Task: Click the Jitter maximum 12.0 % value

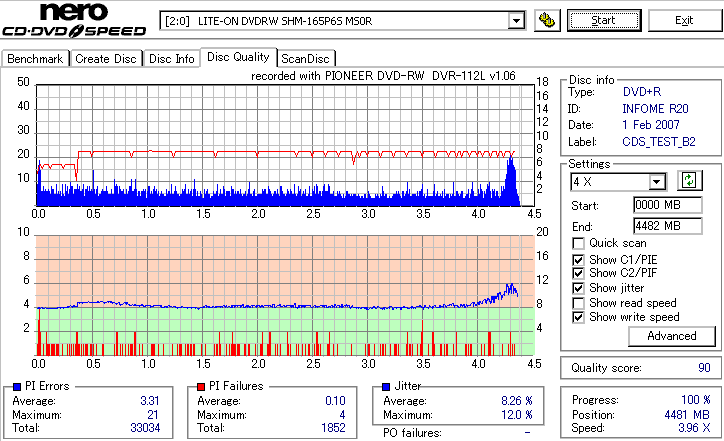Action: click(x=517, y=415)
